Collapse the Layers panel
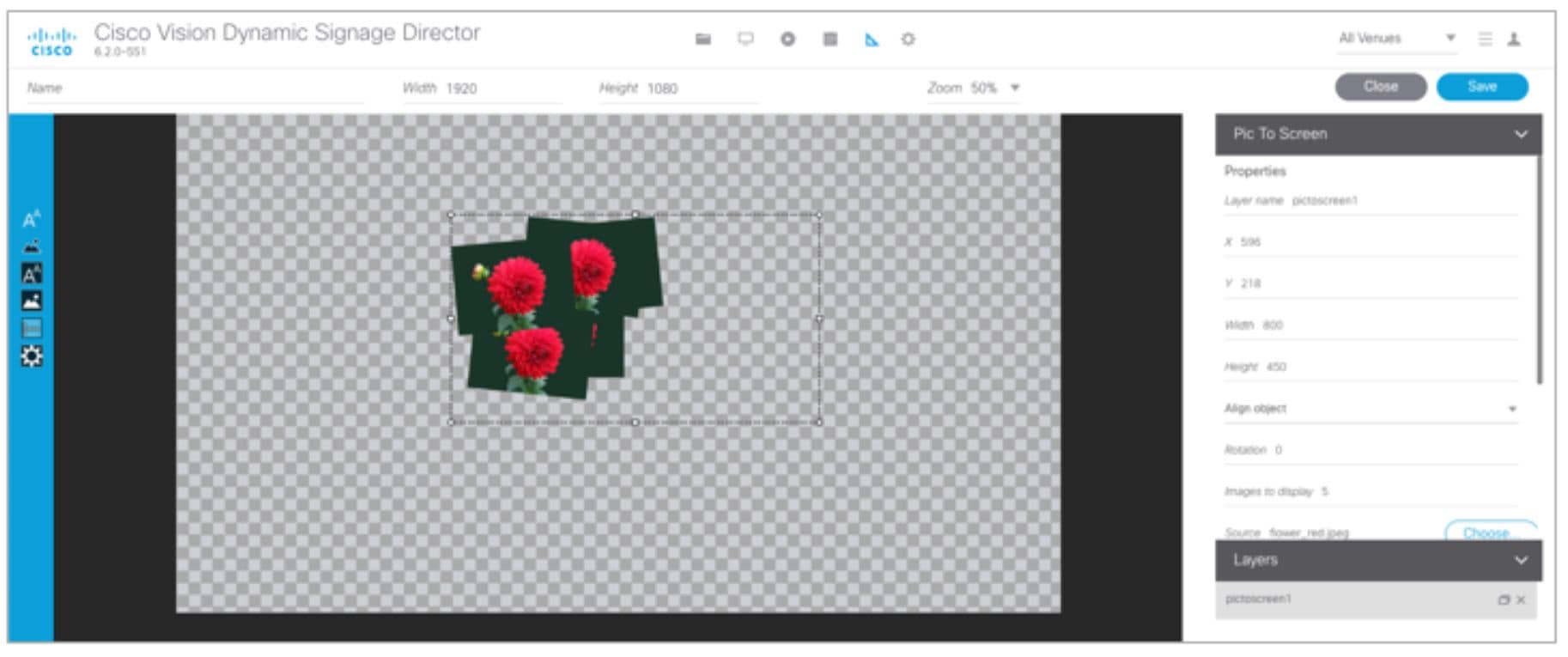 click(x=1521, y=560)
